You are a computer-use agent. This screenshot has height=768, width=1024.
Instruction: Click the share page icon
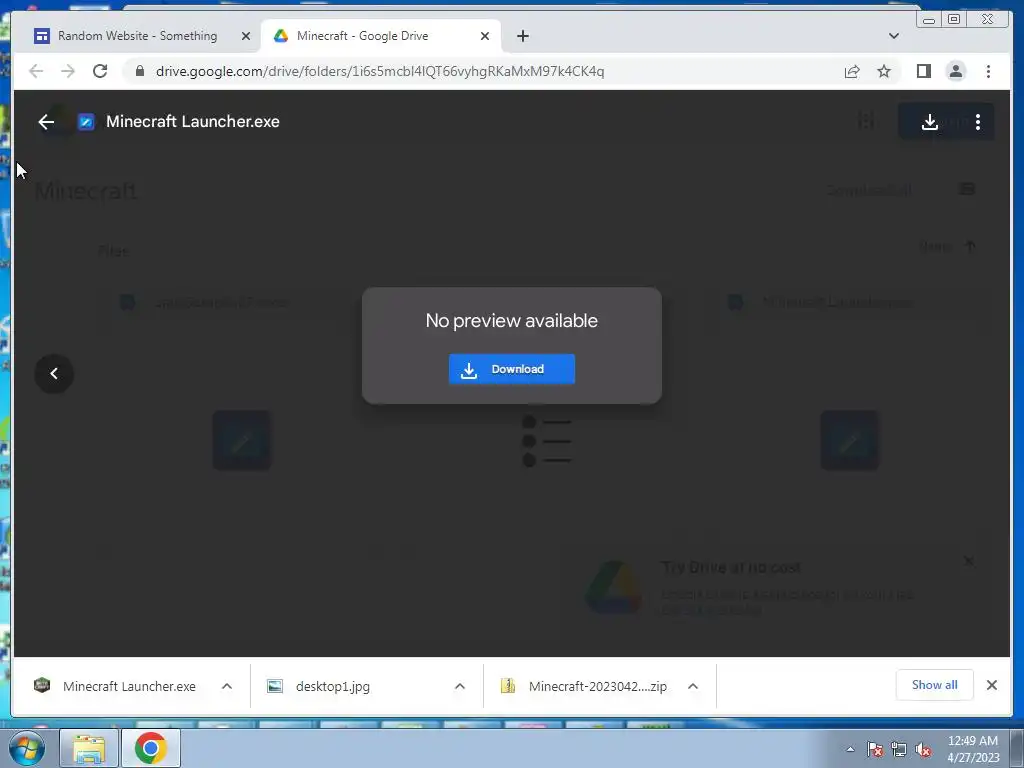pyautogui.click(x=852, y=71)
